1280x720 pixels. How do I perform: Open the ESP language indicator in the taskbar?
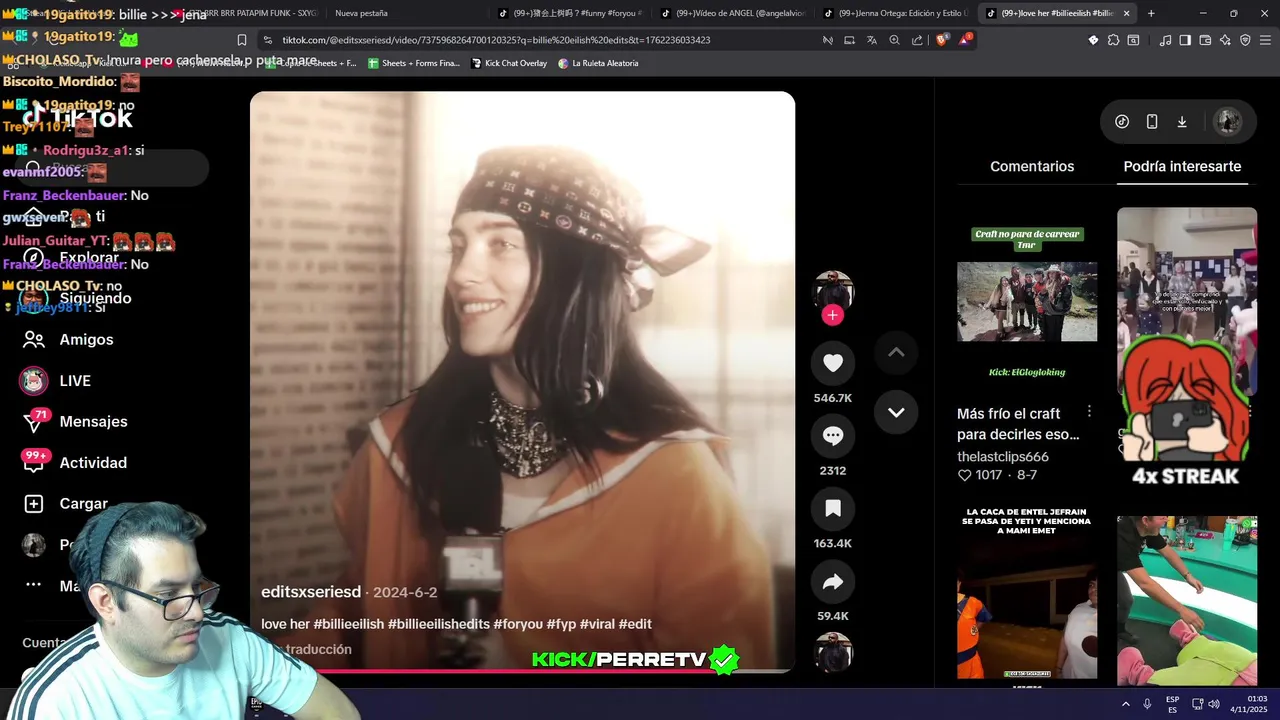[x=1172, y=704]
